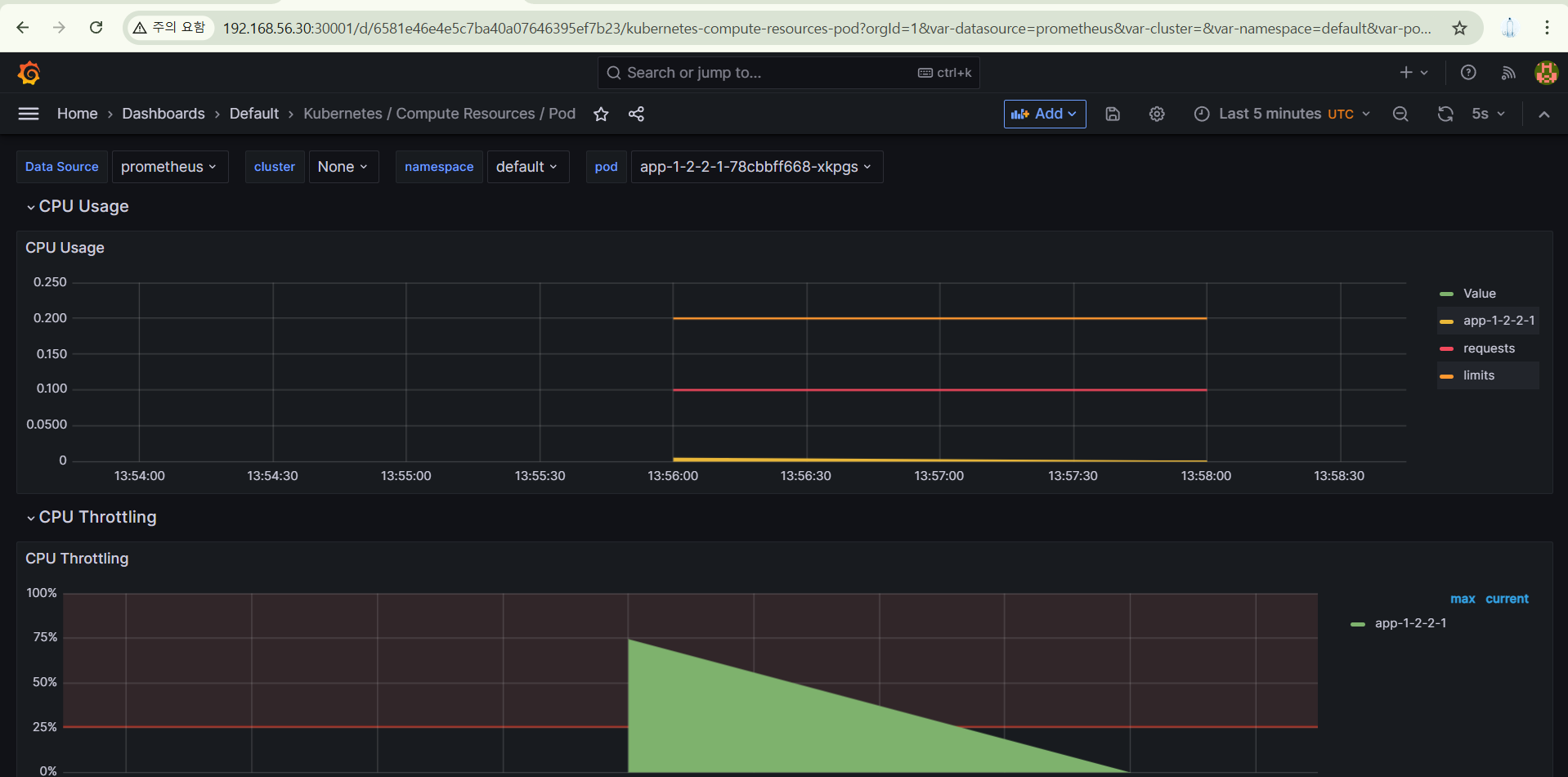Sort legend by max column
The height and width of the screenshot is (777, 1568).
1463,599
